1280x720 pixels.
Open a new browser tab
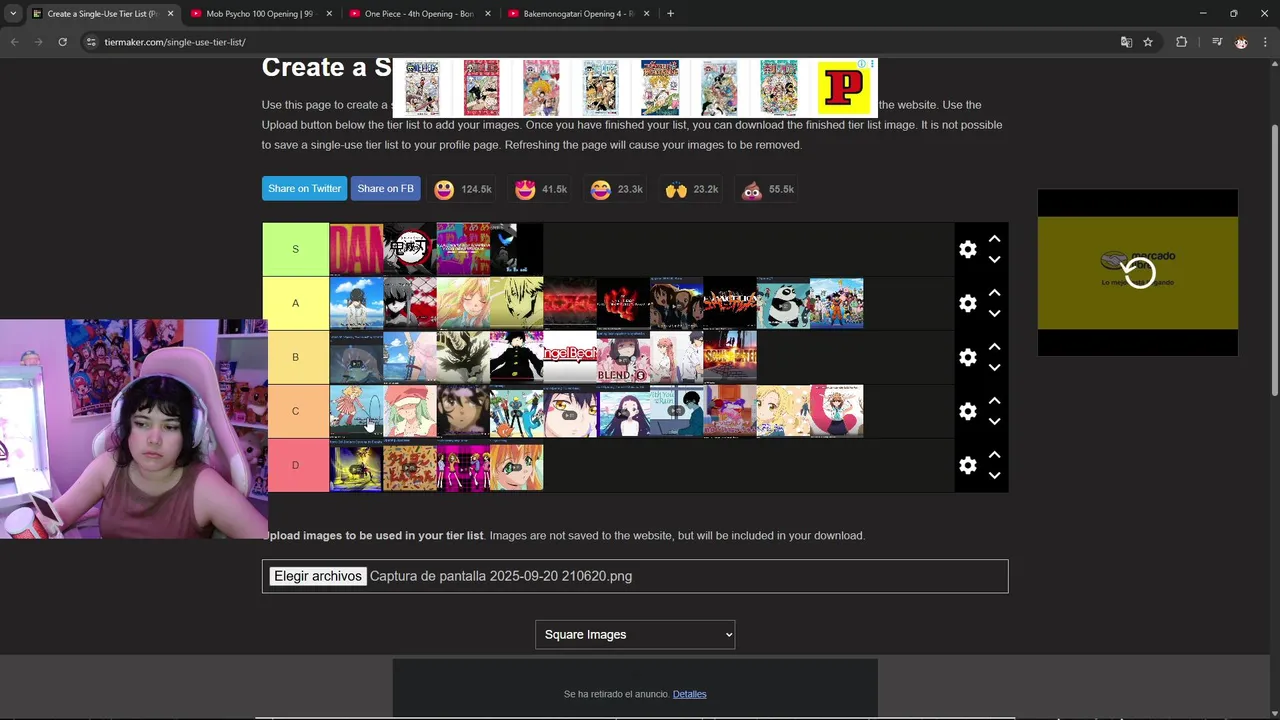click(x=670, y=14)
